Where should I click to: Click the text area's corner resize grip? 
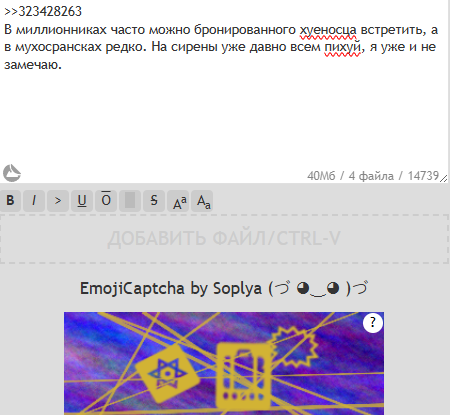(444, 178)
